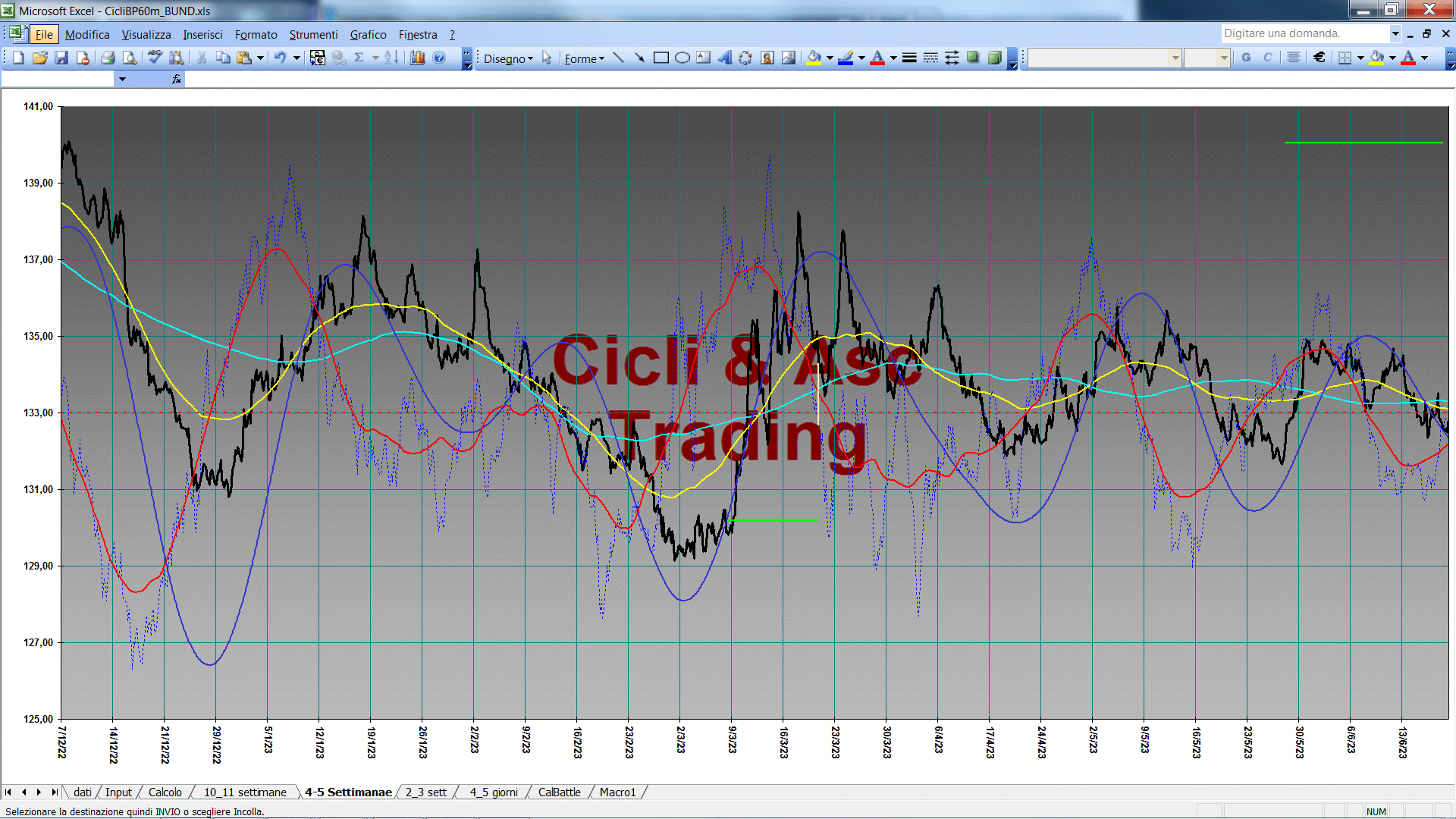Viewport: 1456px width, 819px height.
Task: Open the Inserisci menu
Action: (x=202, y=34)
